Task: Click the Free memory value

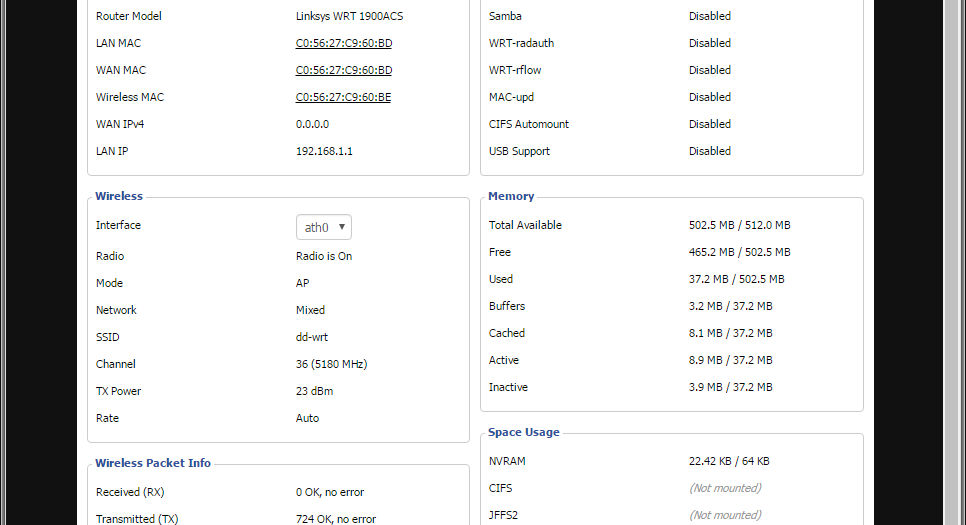Action: [739, 252]
